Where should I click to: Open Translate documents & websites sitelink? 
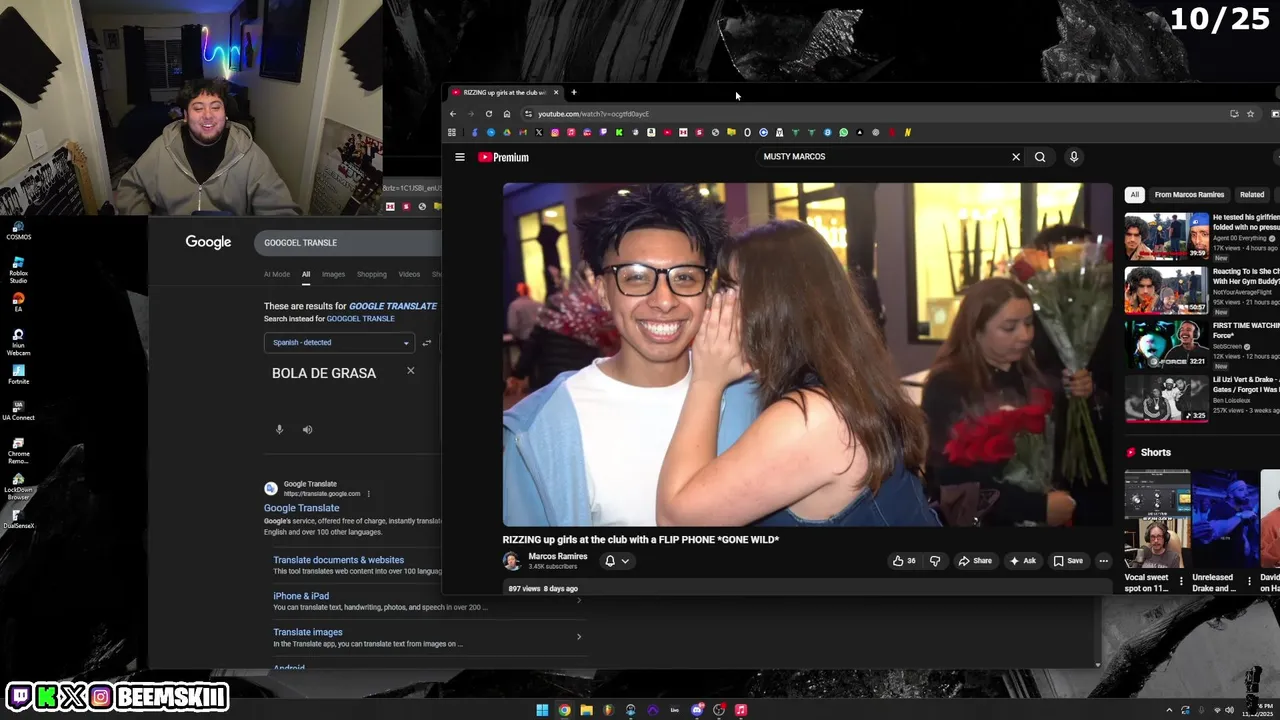click(339, 560)
